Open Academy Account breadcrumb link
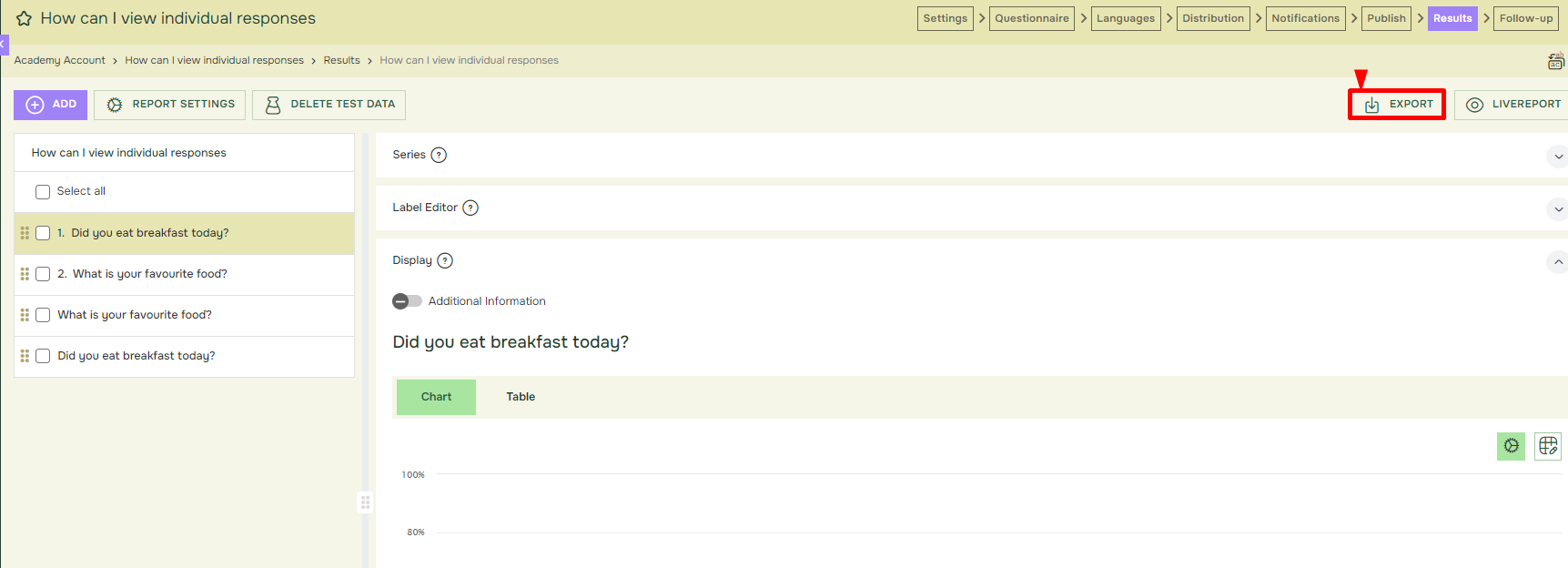Screen dimensions: 1568x568 point(59,60)
